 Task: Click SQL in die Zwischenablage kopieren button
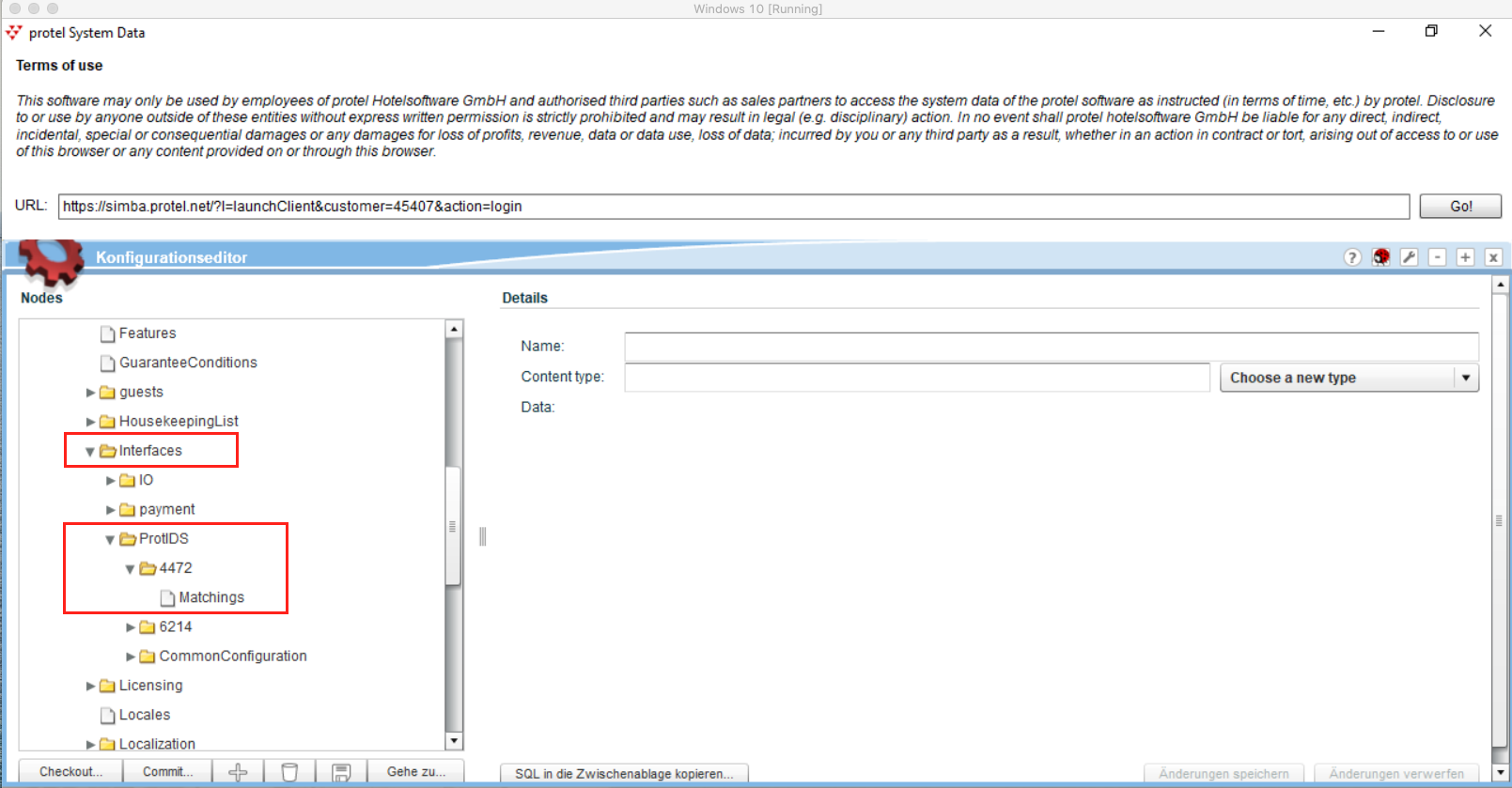click(x=624, y=774)
